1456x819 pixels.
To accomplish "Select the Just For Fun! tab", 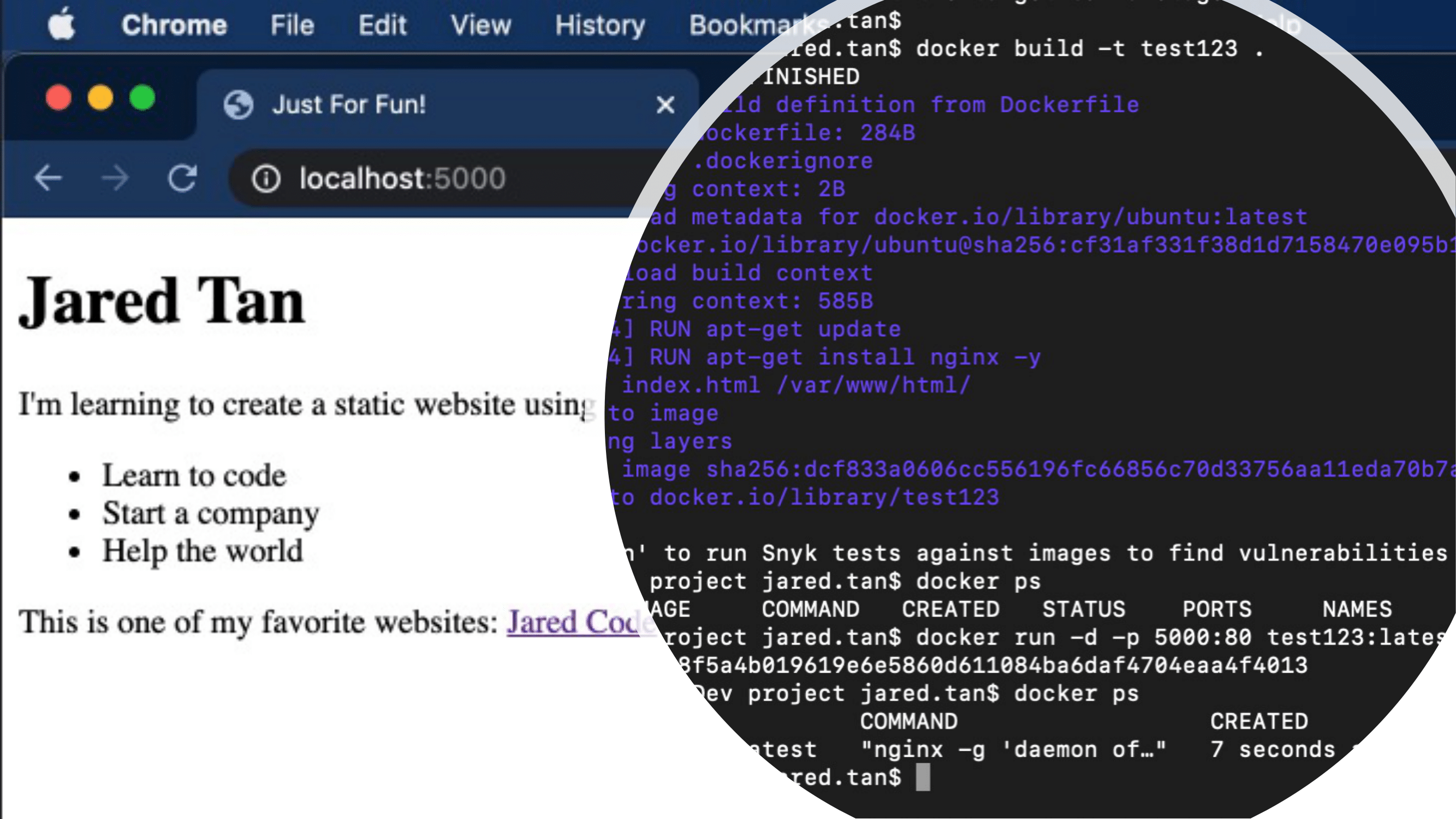I will tap(447, 105).
